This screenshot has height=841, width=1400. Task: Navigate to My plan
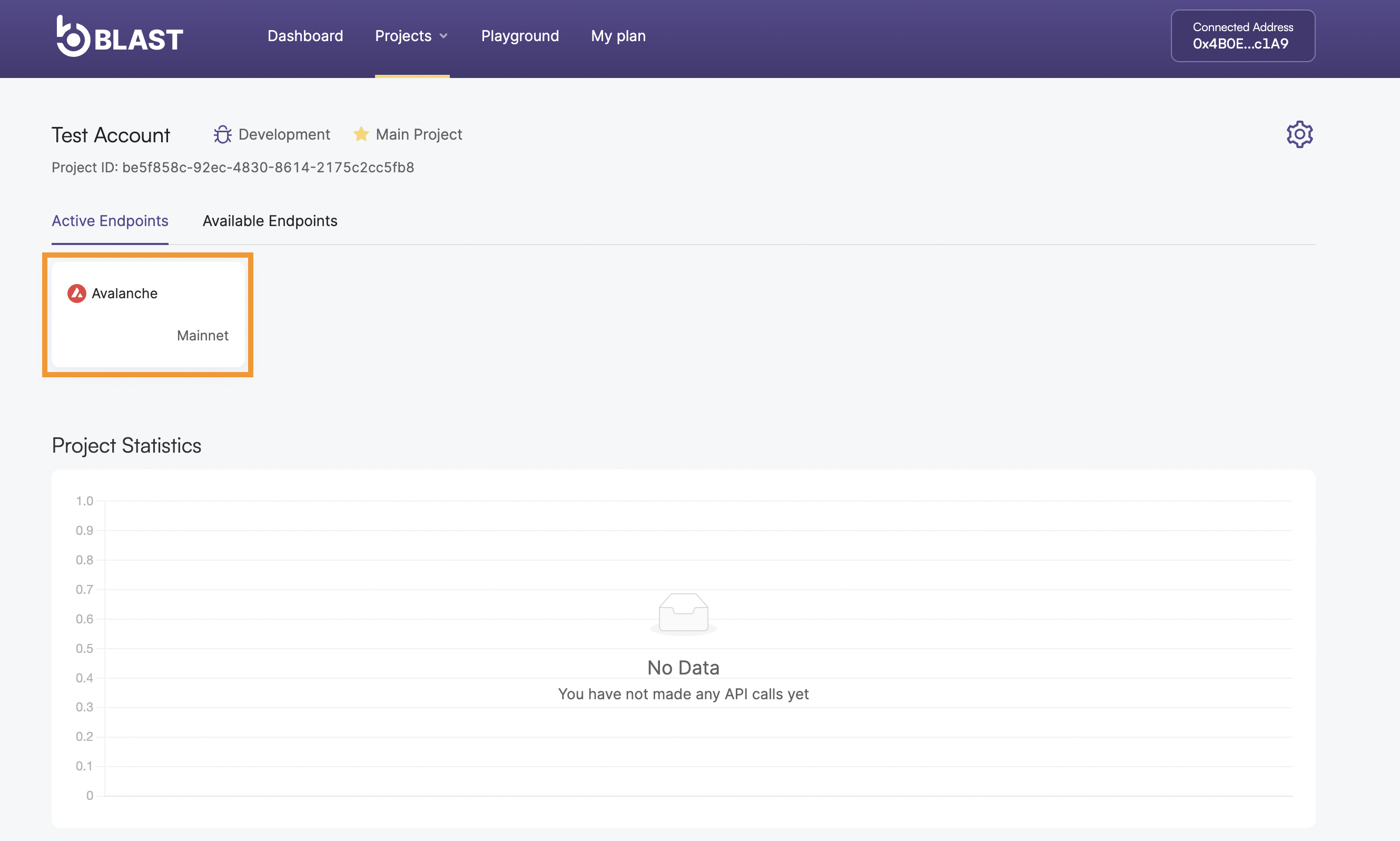point(618,36)
